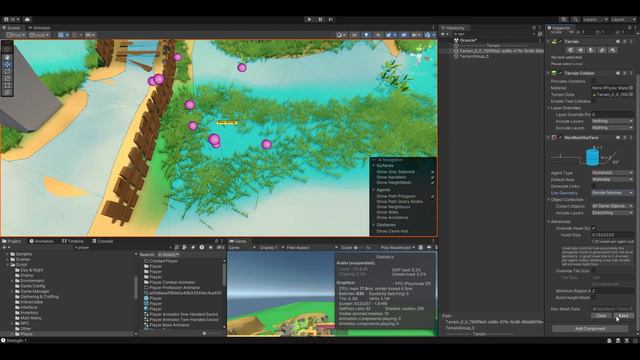Image resolution: width=640 pixels, height=360 pixels.
Task: Select the Scale tool in the scene overlay
Action: pos(7,78)
